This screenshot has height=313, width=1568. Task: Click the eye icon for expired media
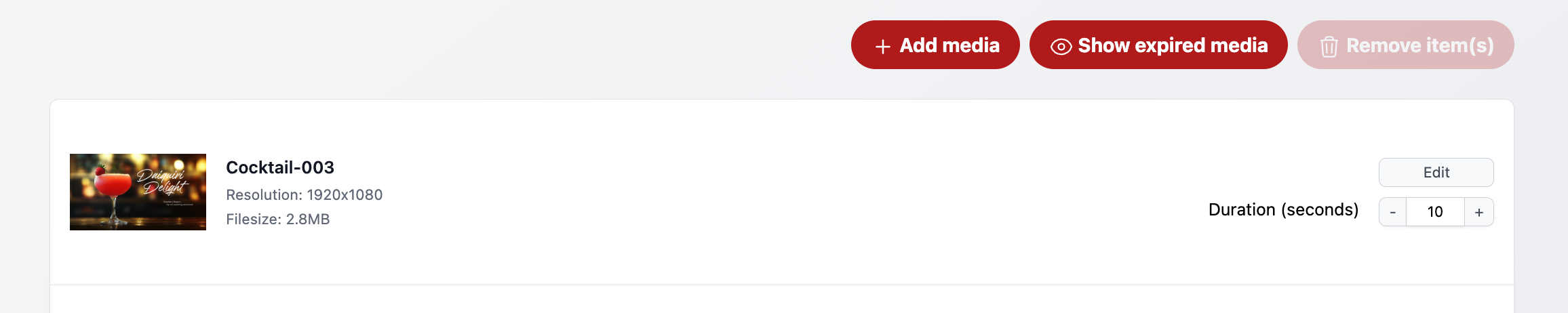tap(1061, 46)
